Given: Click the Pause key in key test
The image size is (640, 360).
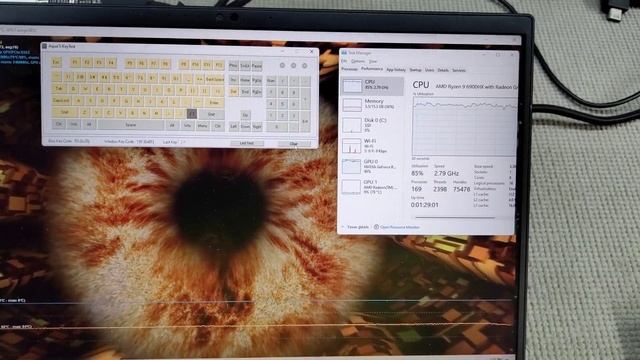Looking at the screenshot, I should tap(257, 66).
